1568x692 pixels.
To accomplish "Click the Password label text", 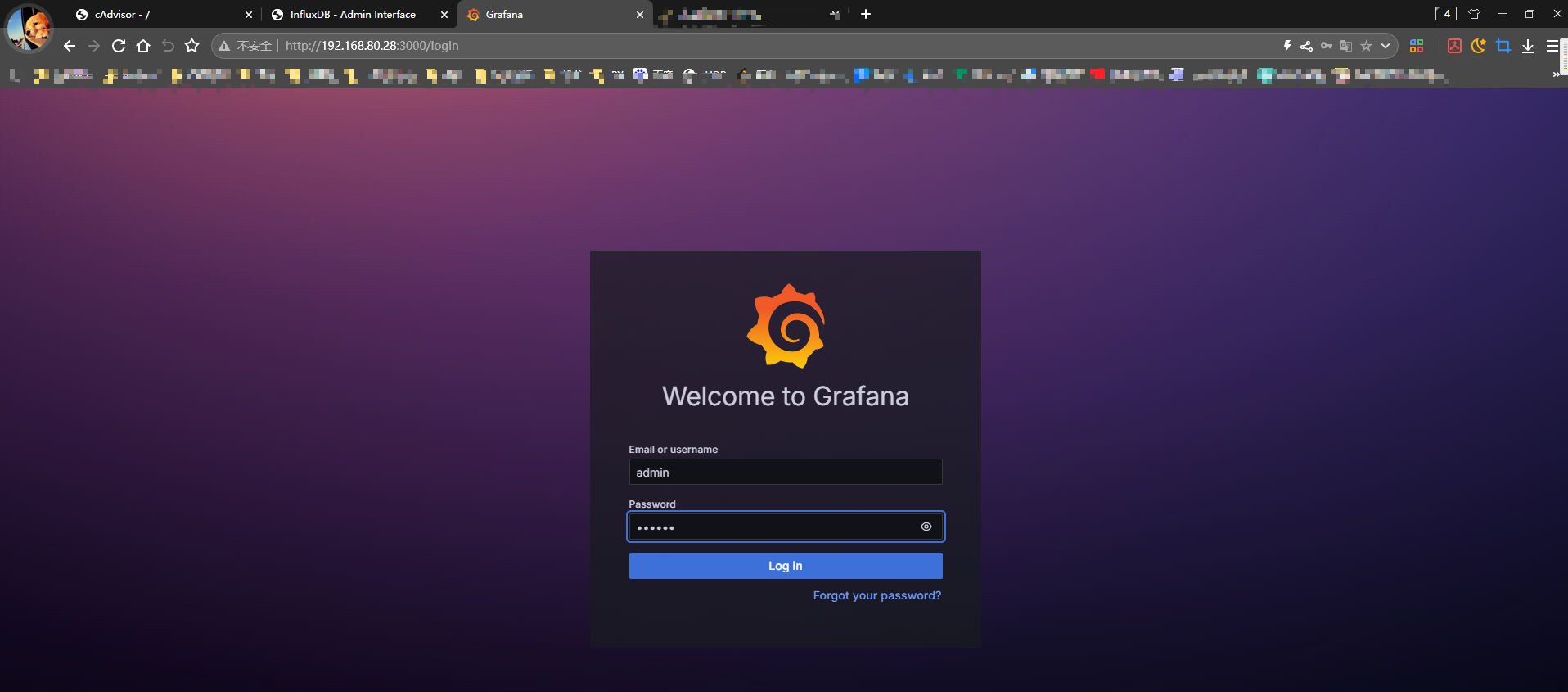I will coord(652,504).
